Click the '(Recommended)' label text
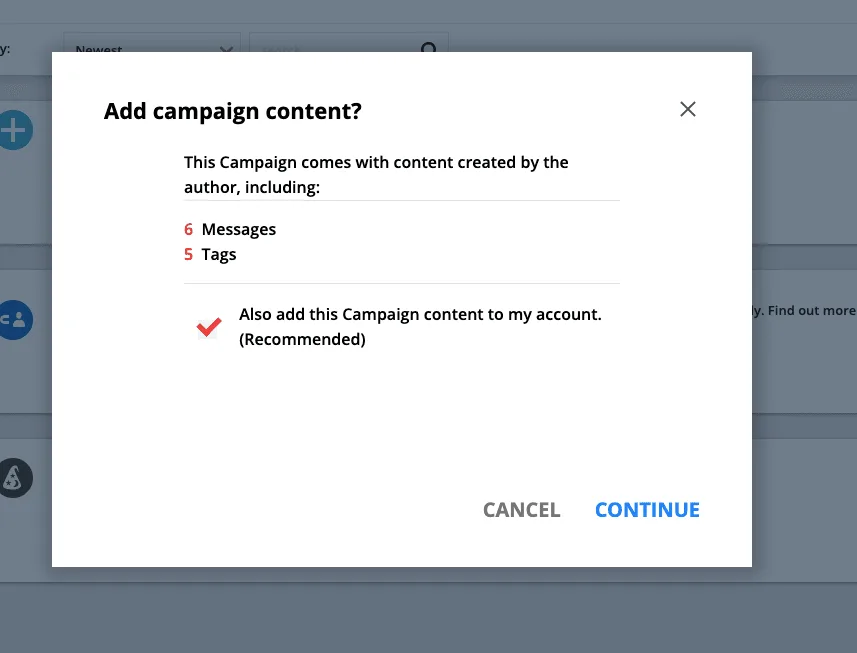Viewport: 857px width, 653px height. click(x=302, y=339)
